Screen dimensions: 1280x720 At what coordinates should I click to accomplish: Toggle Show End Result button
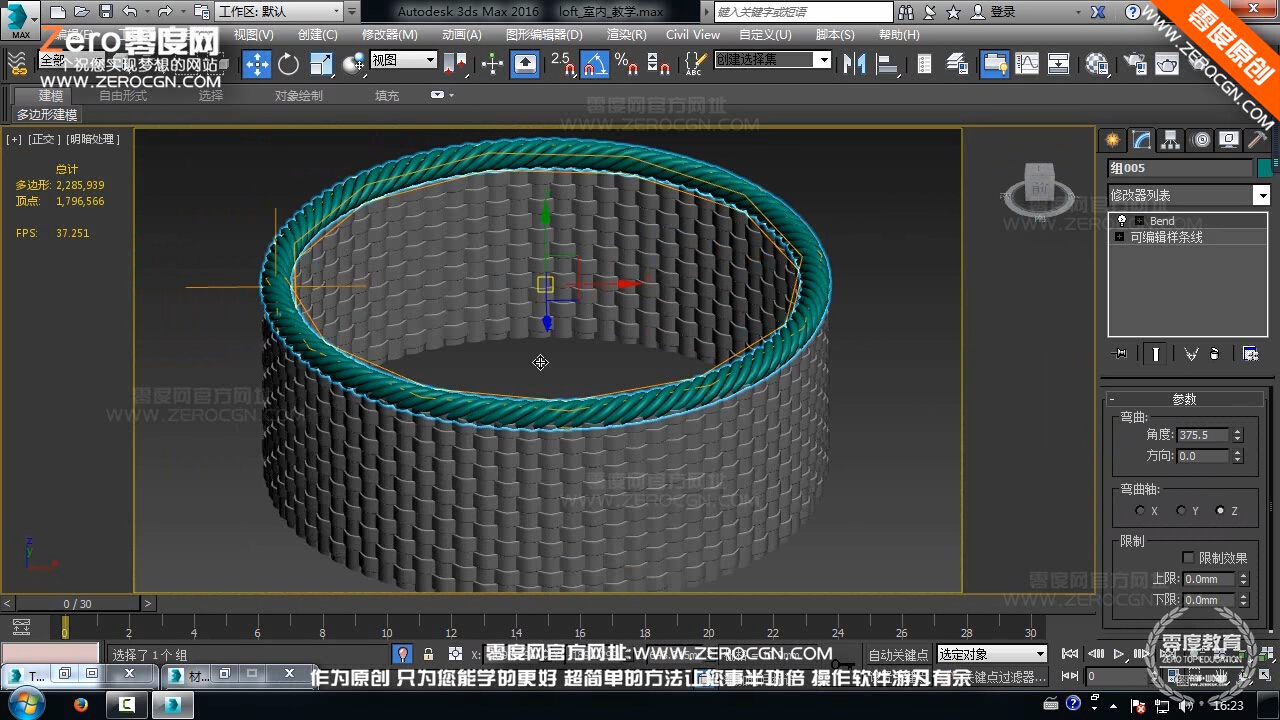[1156, 354]
